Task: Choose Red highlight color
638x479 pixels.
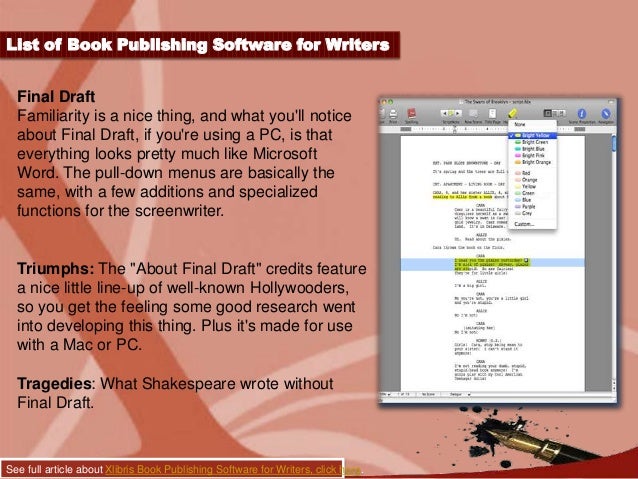Action: point(532,173)
